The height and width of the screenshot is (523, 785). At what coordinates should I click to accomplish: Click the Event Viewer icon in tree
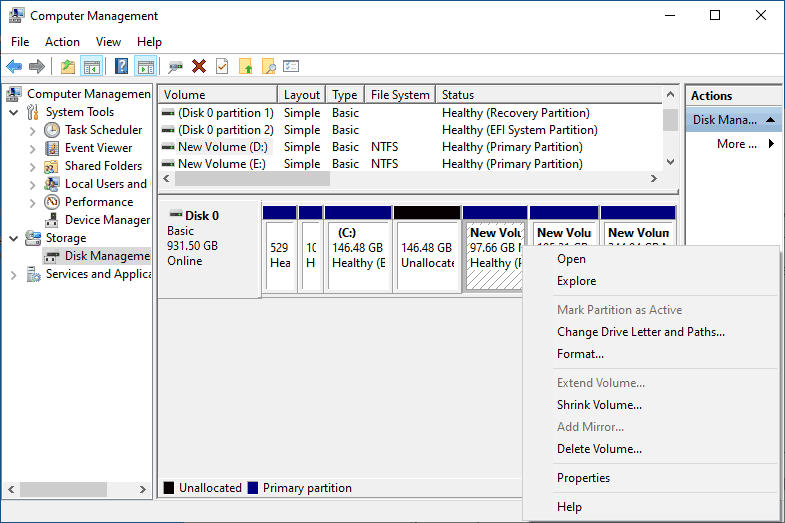[52, 148]
